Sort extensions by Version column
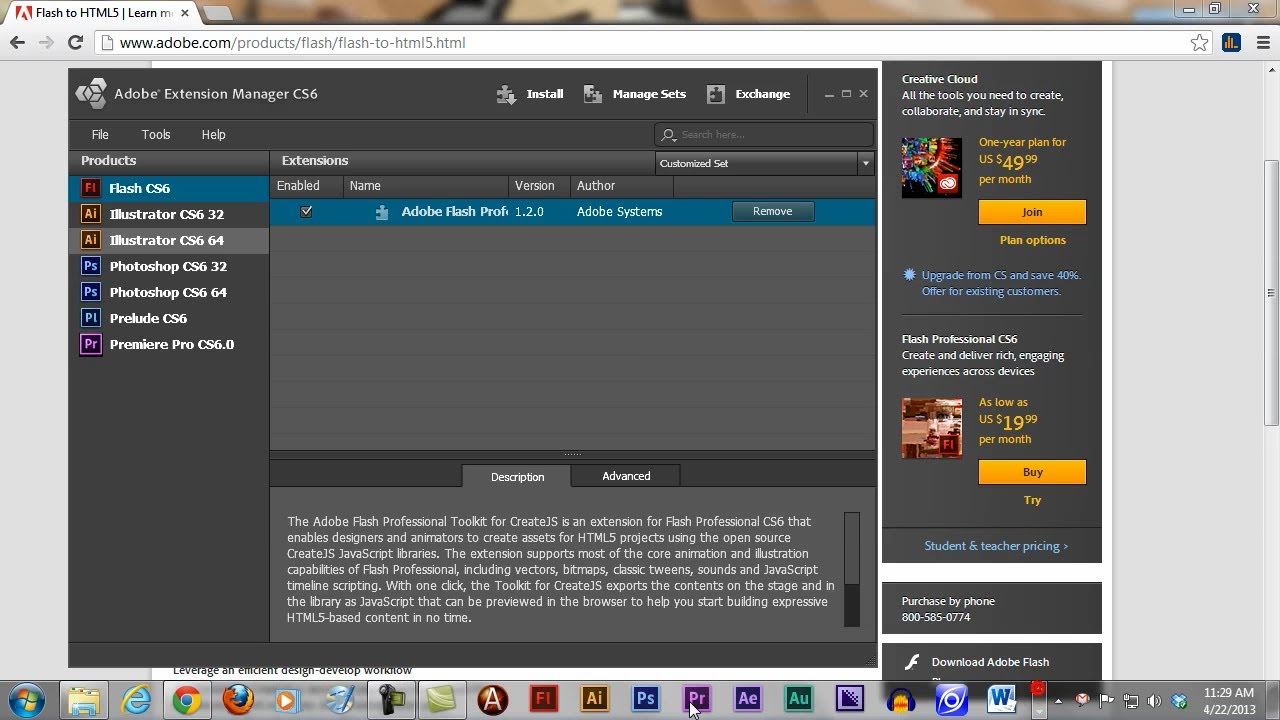Screen dimensions: 1280x720 click(x=539, y=186)
